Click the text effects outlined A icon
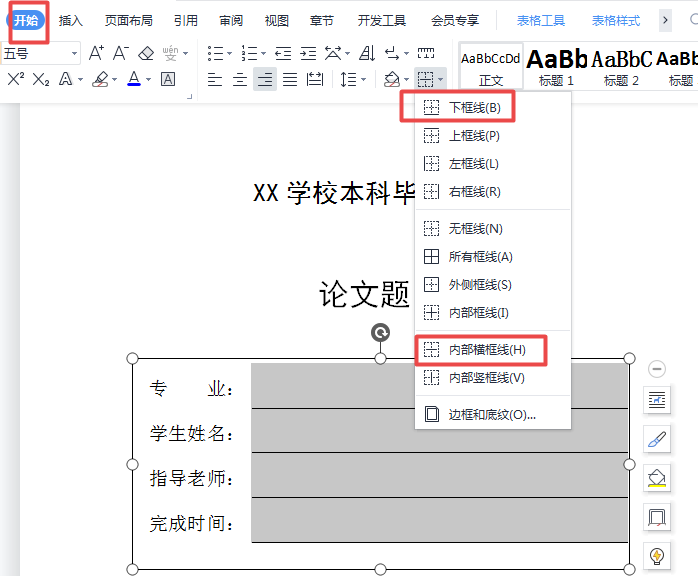Image resolution: width=698 pixels, height=576 pixels. (65, 79)
